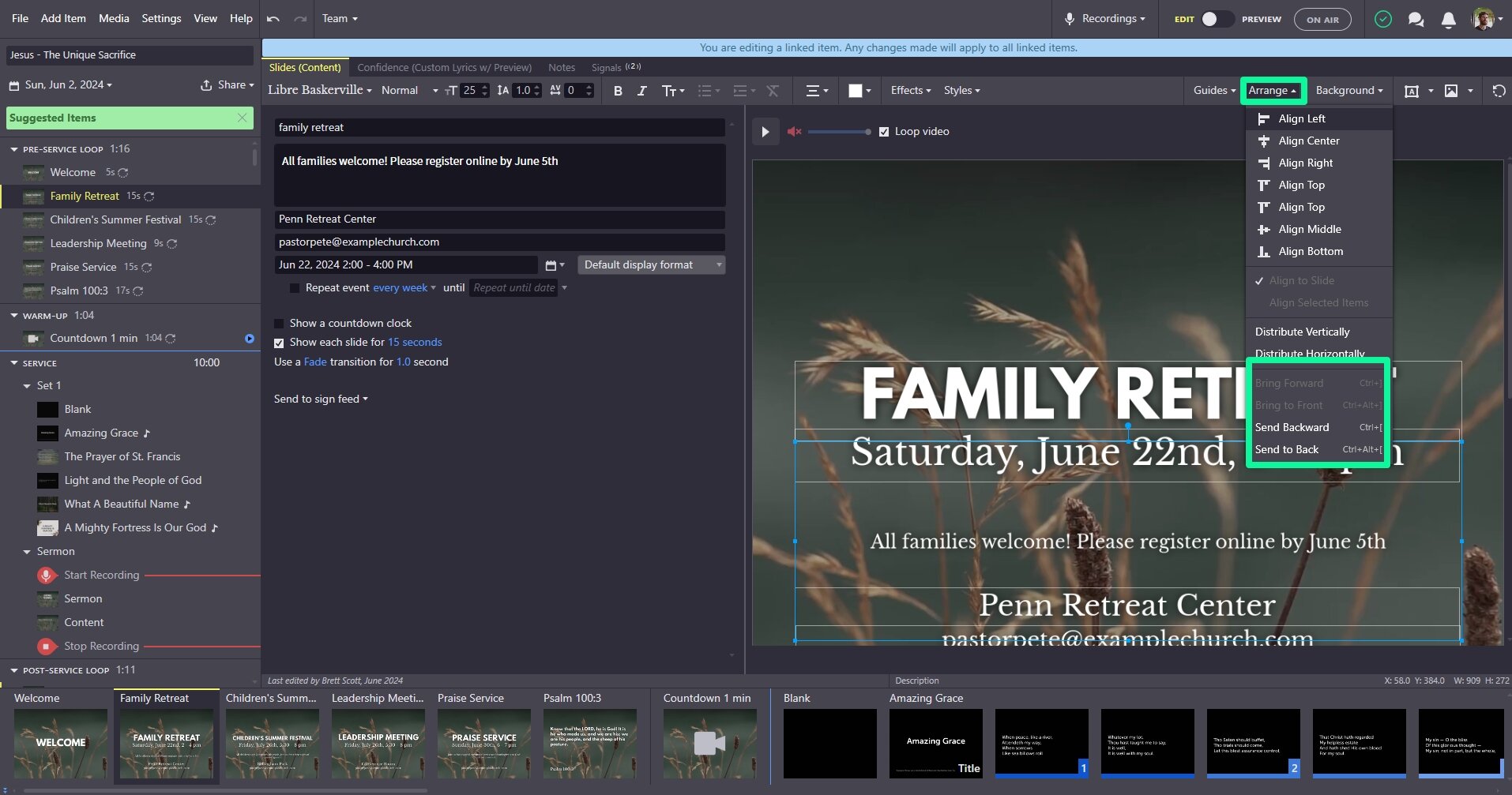Check the Repeat event checkbox
The width and height of the screenshot is (1512, 795).
pos(295,288)
